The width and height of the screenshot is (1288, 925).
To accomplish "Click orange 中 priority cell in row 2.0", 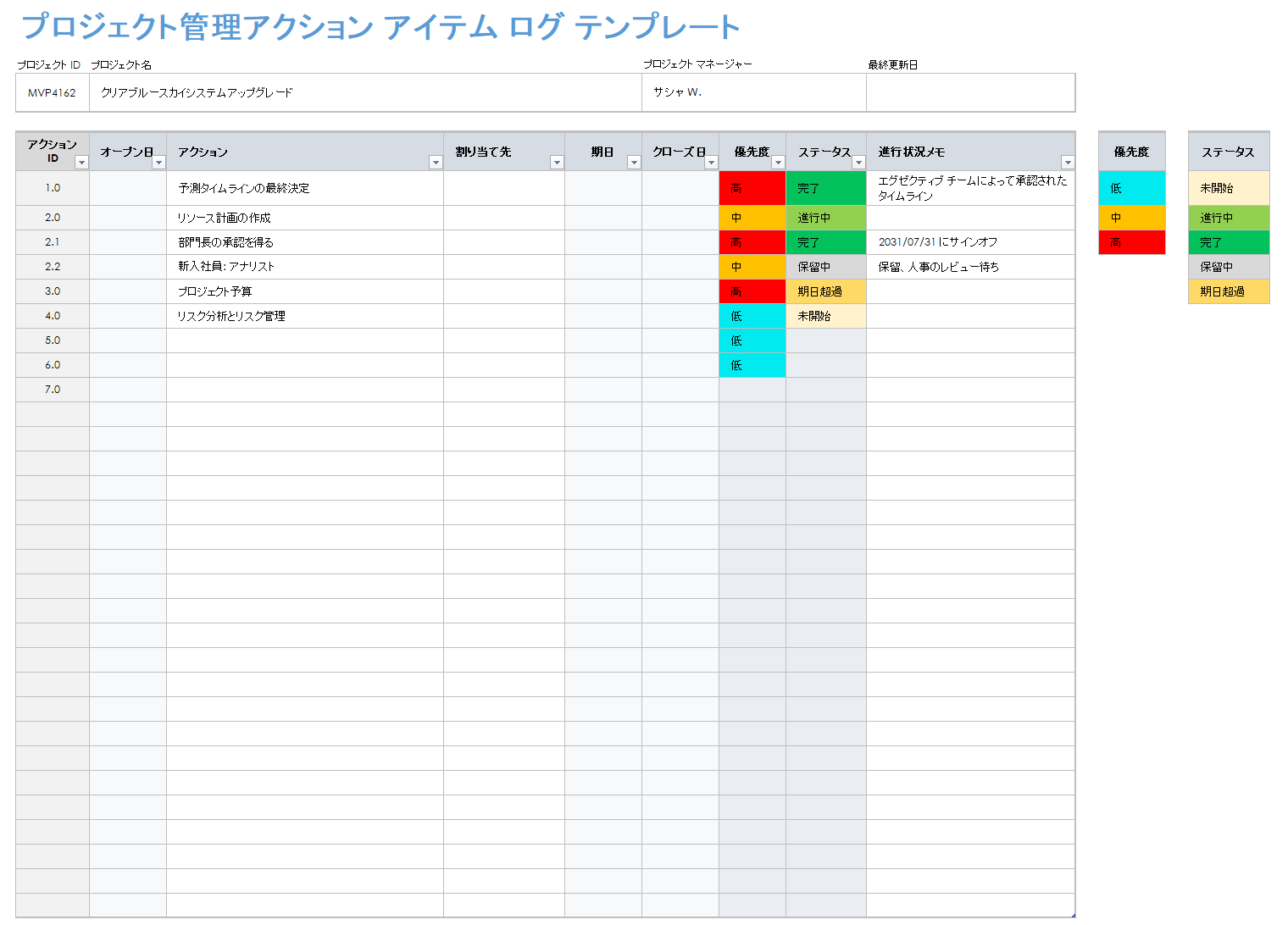I will point(752,218).
